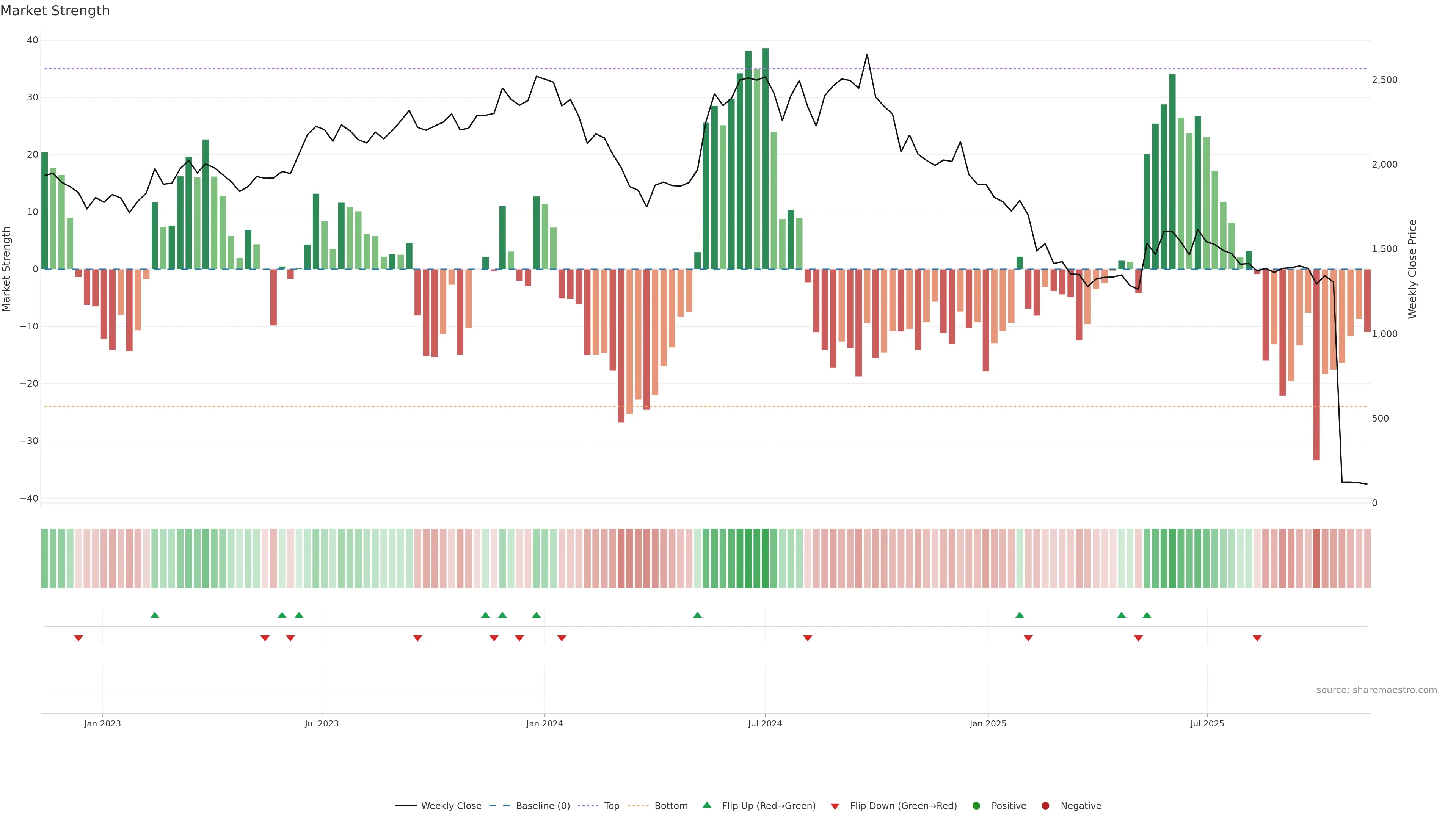Click the leftmost red flip-down triangle marker

coord(78,638)
